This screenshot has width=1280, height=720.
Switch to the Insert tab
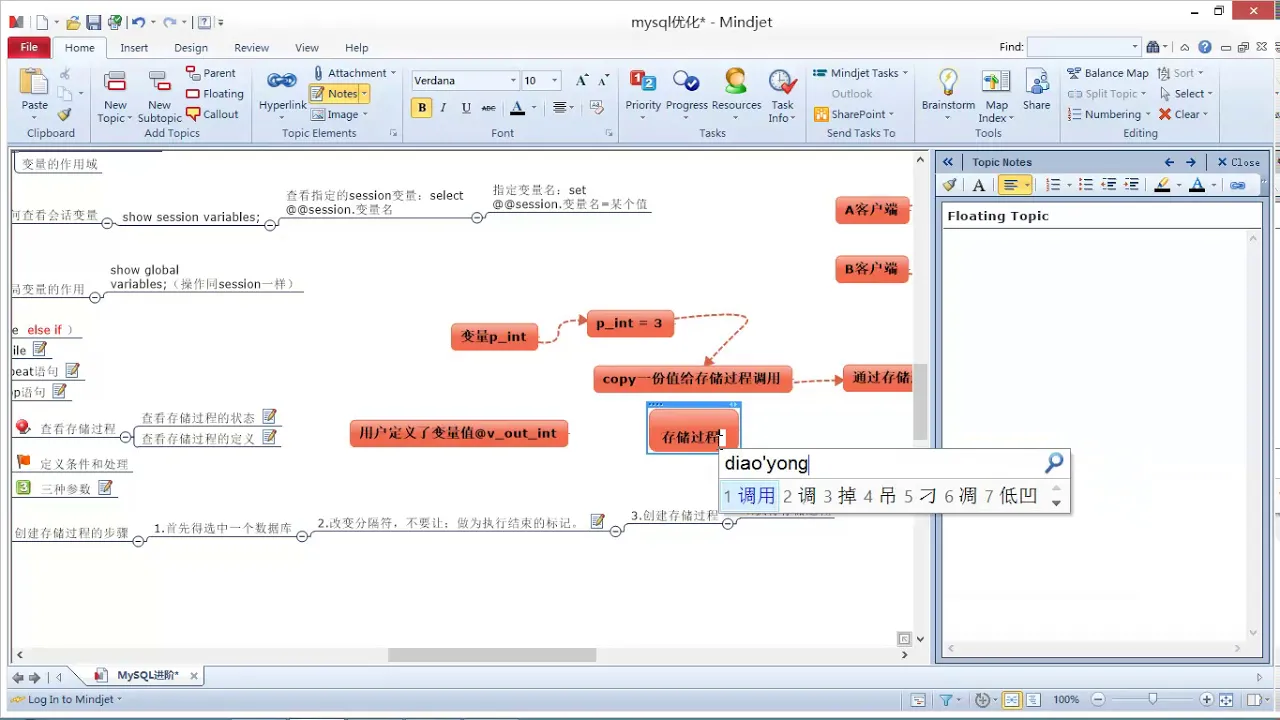tap(134, 47)
